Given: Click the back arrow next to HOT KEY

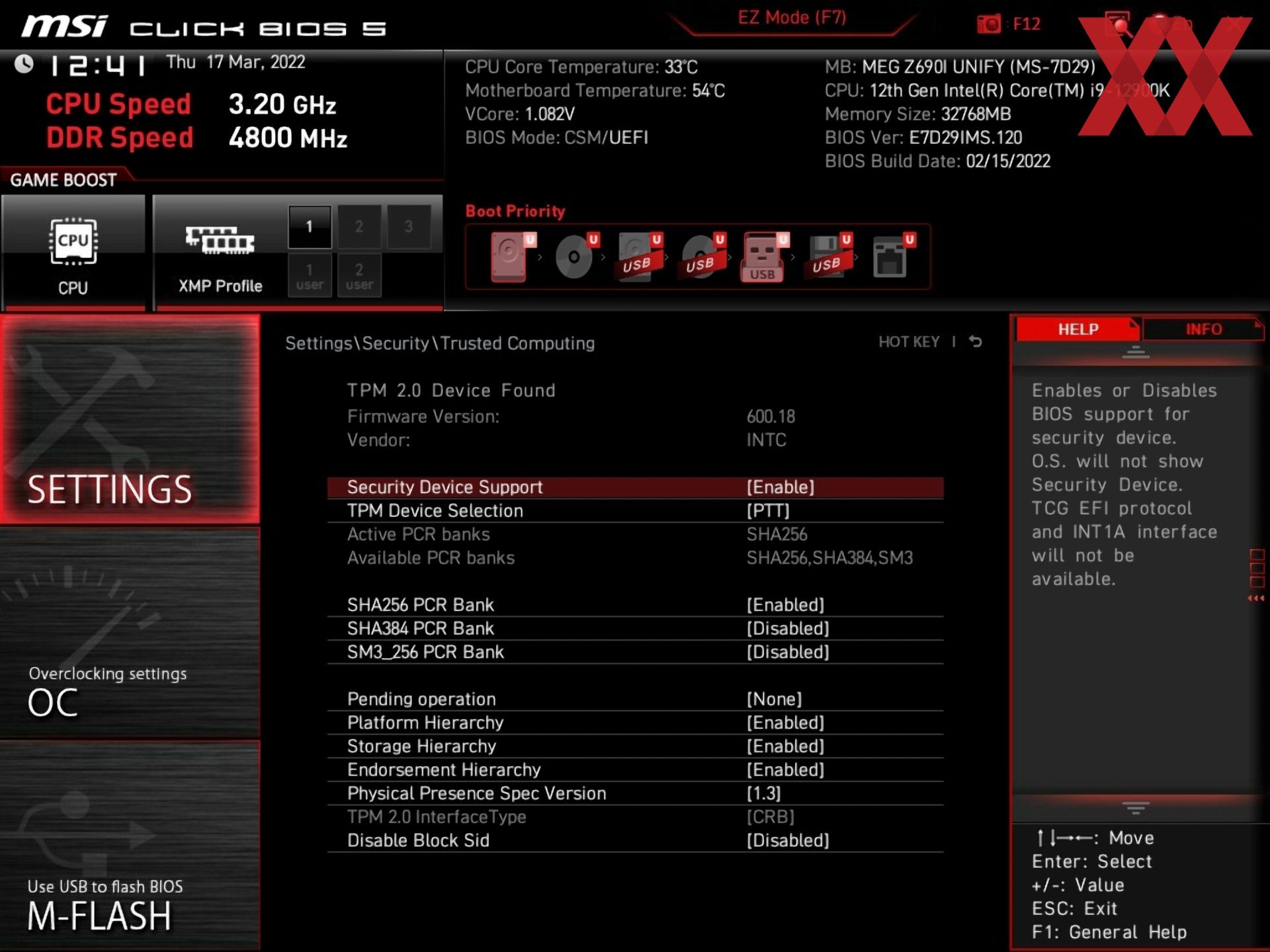Looking at the screenshot, I should click(x=976, y=342).
